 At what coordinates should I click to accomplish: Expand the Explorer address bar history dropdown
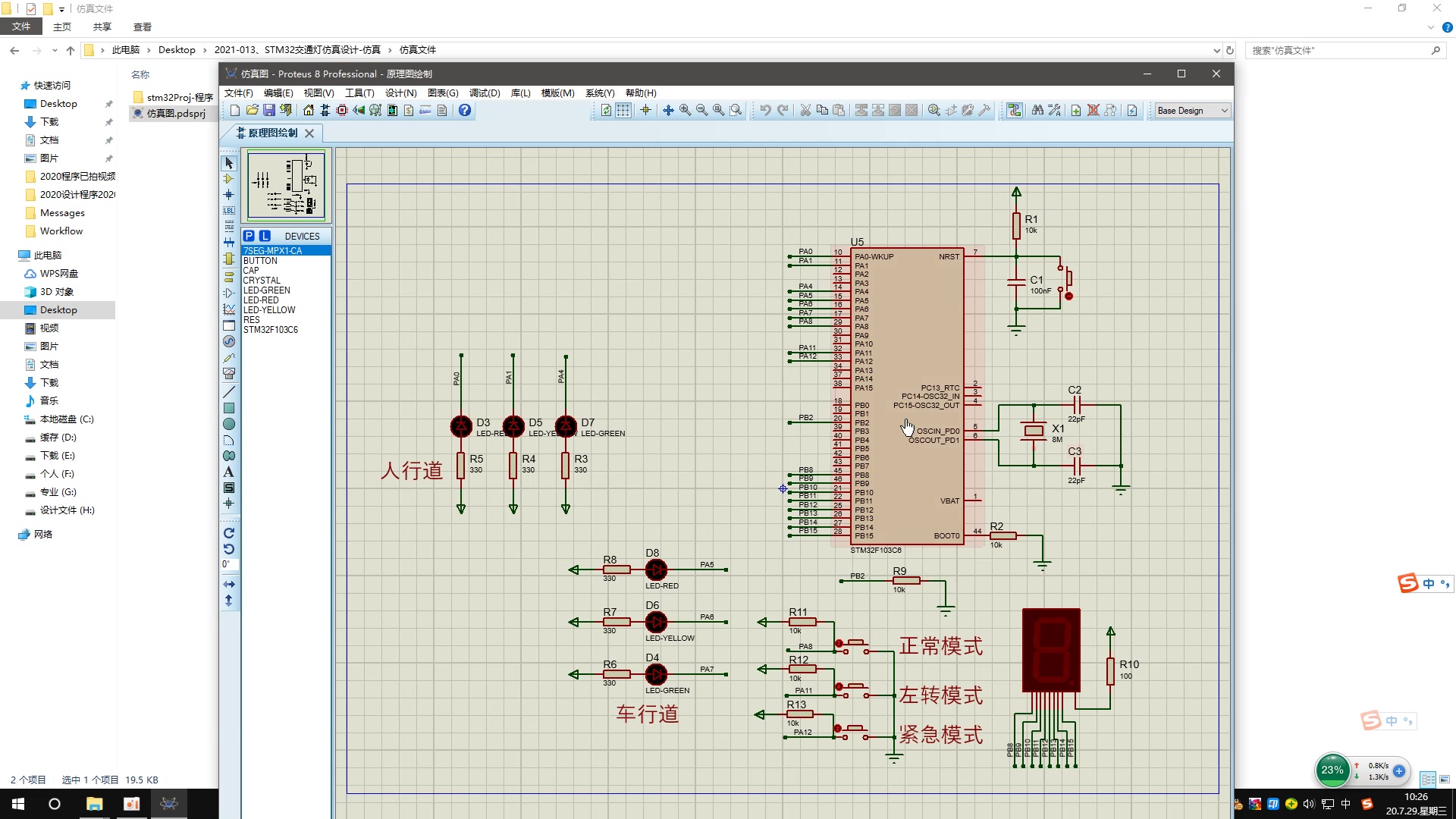point(1216,50)
